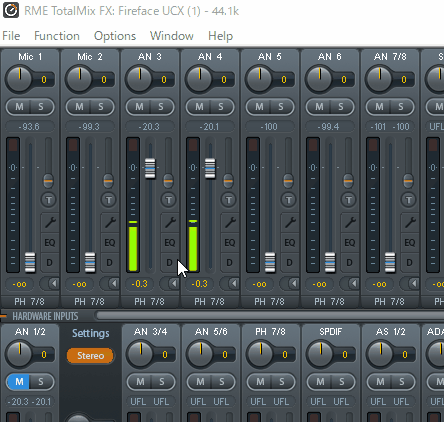Open EQ panel on AN 4 channel
The width and height of the screenshot is (444, 422).
(x=230, y=242)
